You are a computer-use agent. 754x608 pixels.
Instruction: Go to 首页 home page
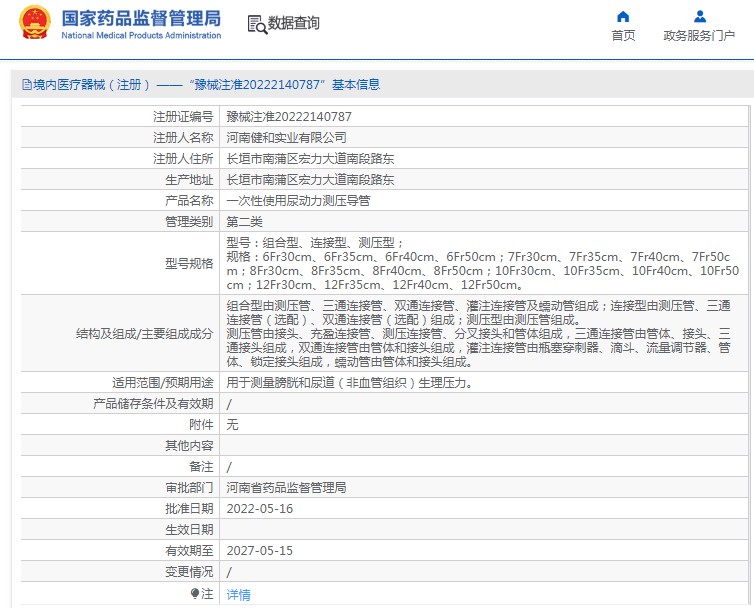click(623, 36)
